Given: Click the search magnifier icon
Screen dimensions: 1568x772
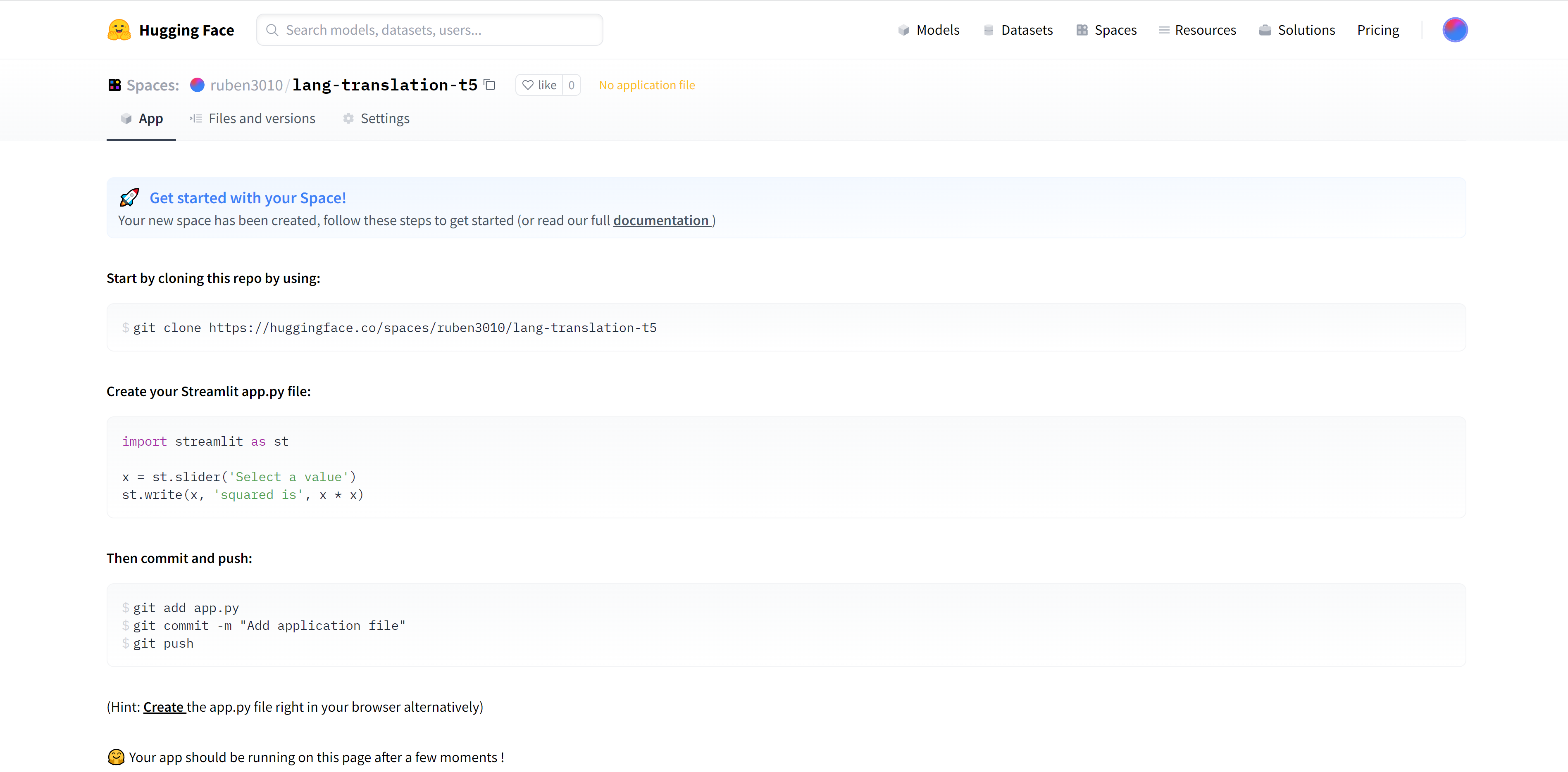Looking at the screenshot, I should (x=272, y=30).
